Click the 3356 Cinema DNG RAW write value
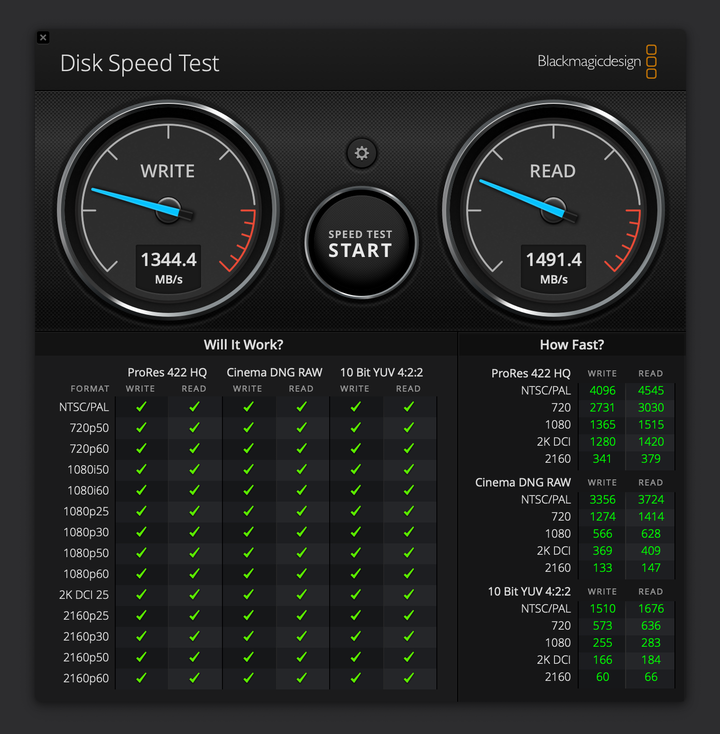 [602, 499]
